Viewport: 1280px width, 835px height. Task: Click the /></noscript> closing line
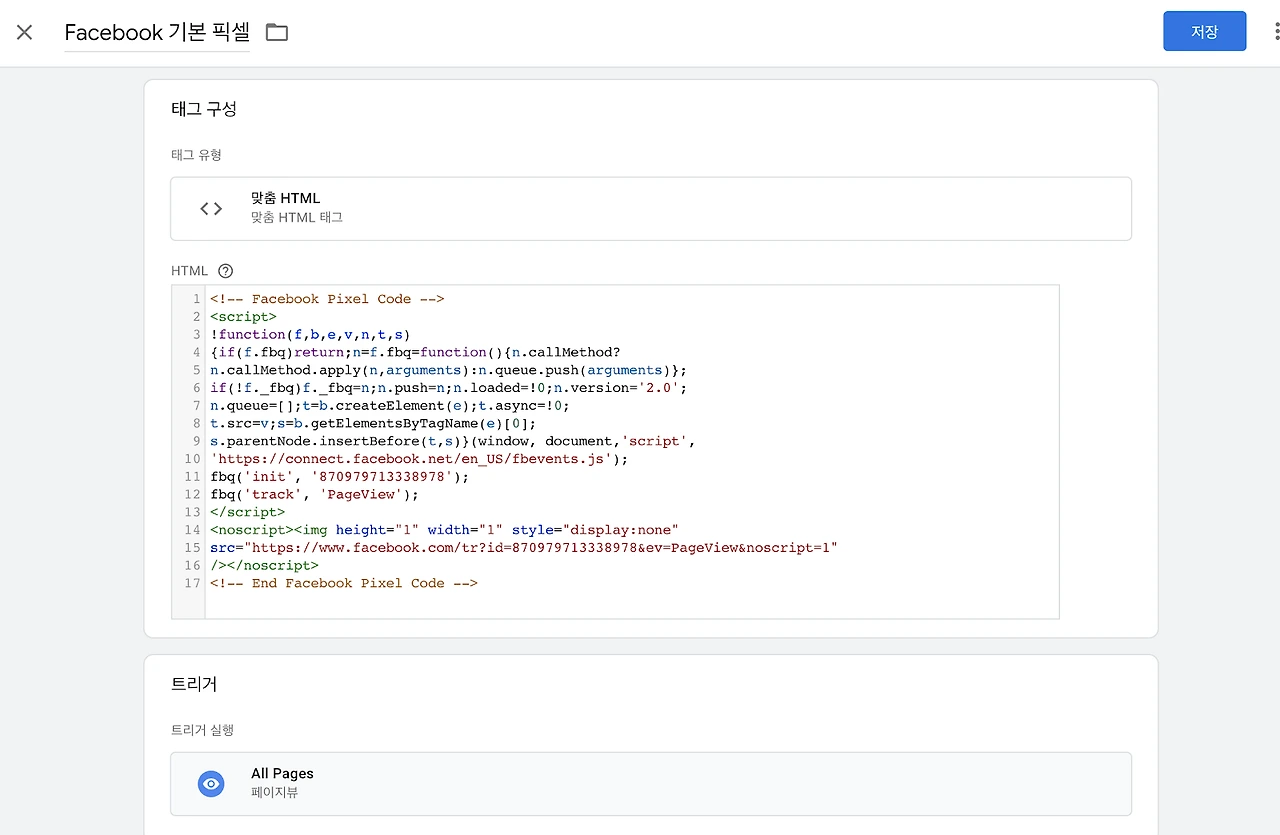[264, 565]
